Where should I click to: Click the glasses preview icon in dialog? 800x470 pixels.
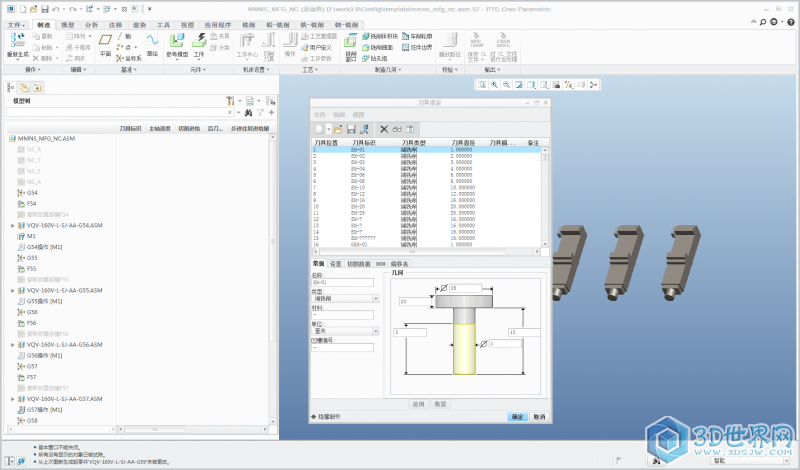(x=397, y=129)
